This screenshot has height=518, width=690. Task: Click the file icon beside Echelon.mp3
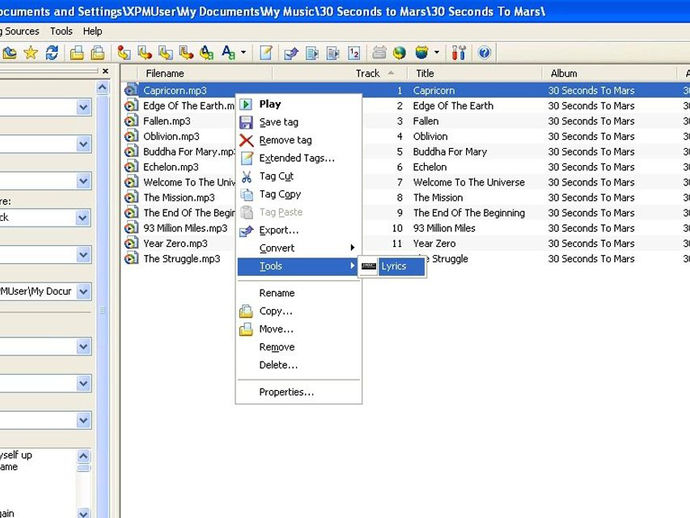point(131,167)
